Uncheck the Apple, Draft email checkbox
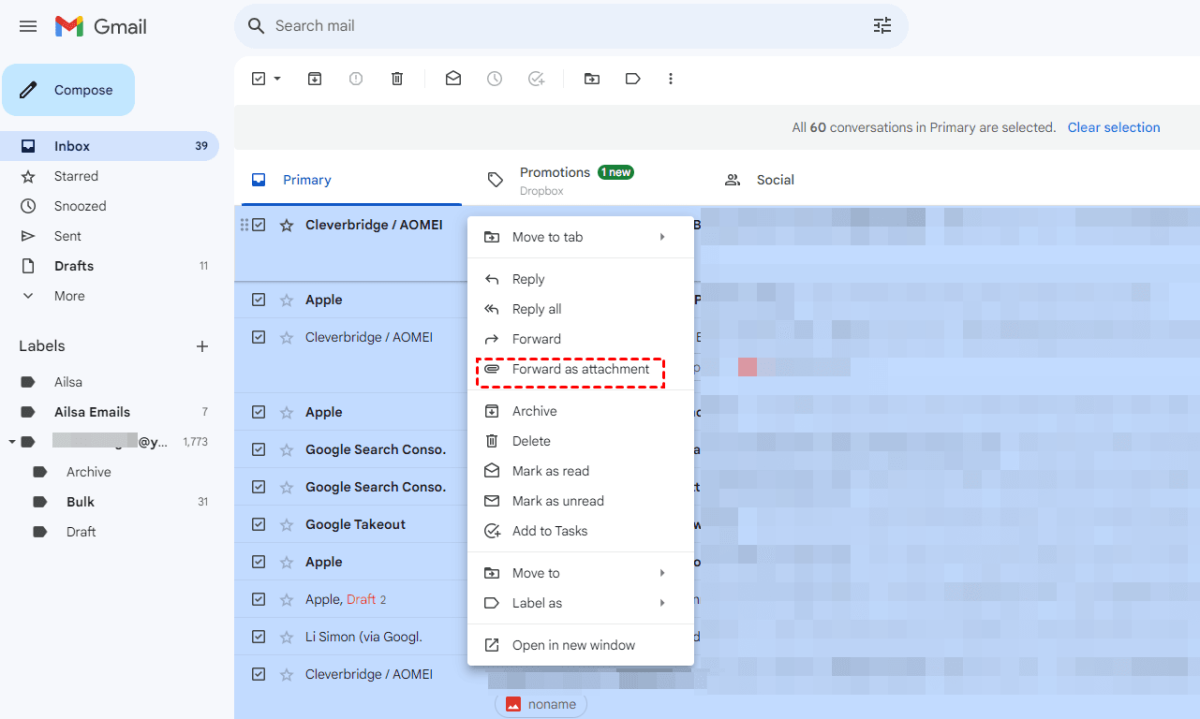The height and width of the screenshot is (719, 1200). [259, 599]
